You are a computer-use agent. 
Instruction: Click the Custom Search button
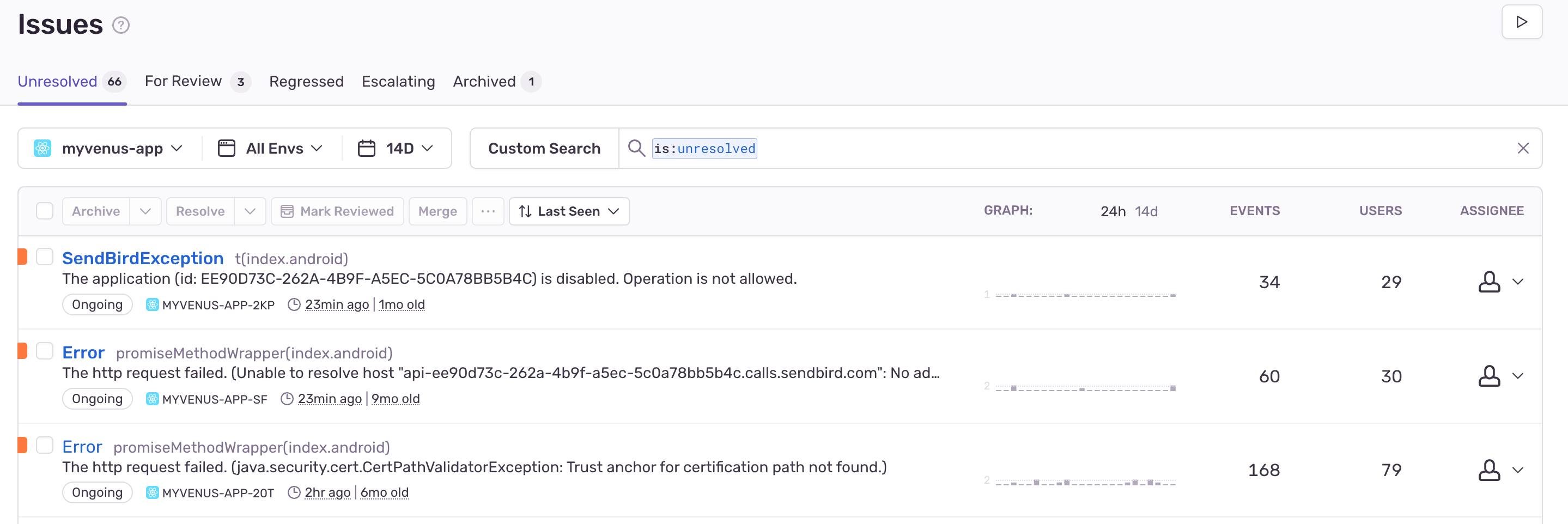[x=544, y=149]
